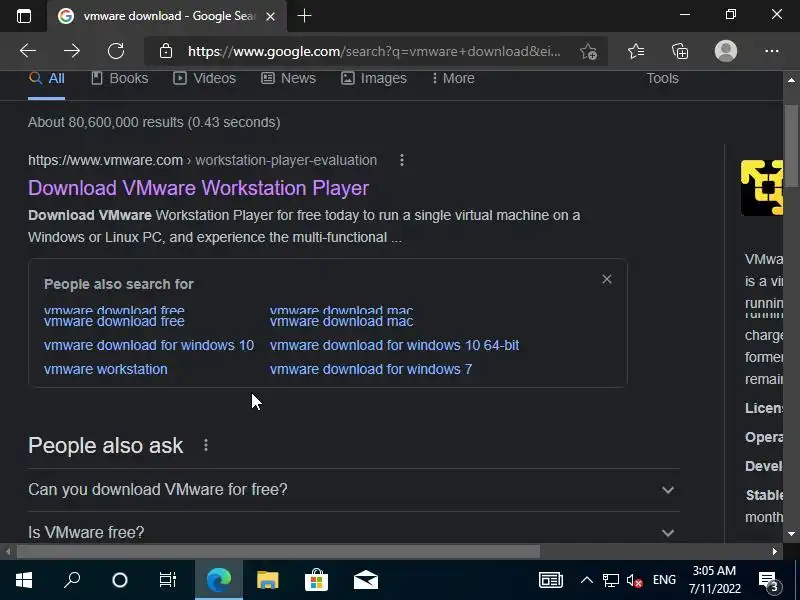Select the All search tab
The height and width of the screenshot is (600, 800).
pyautogui.click(x=46, y=78)
